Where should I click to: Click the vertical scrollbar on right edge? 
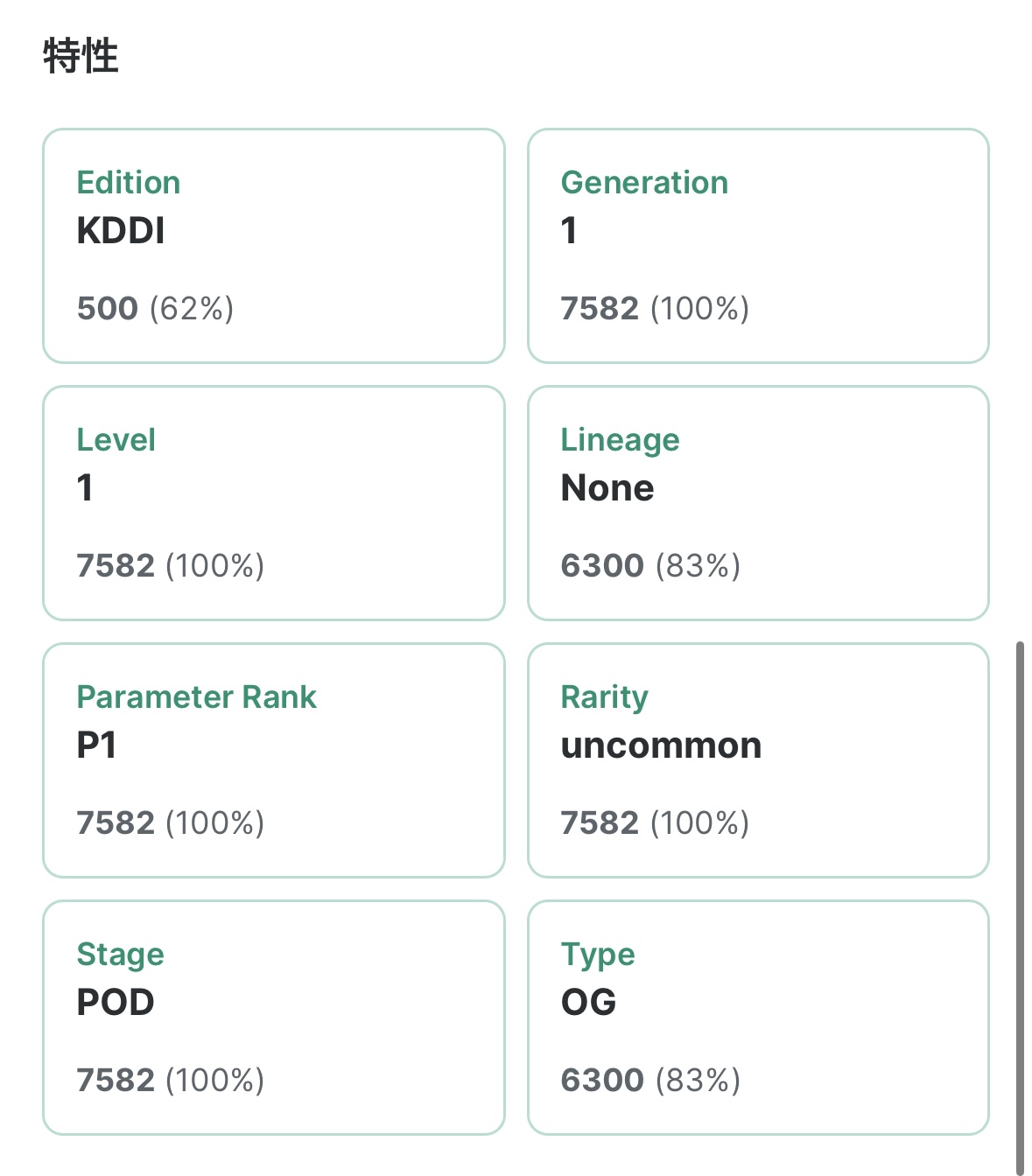pyautogui.click(x=1020, y=901)
